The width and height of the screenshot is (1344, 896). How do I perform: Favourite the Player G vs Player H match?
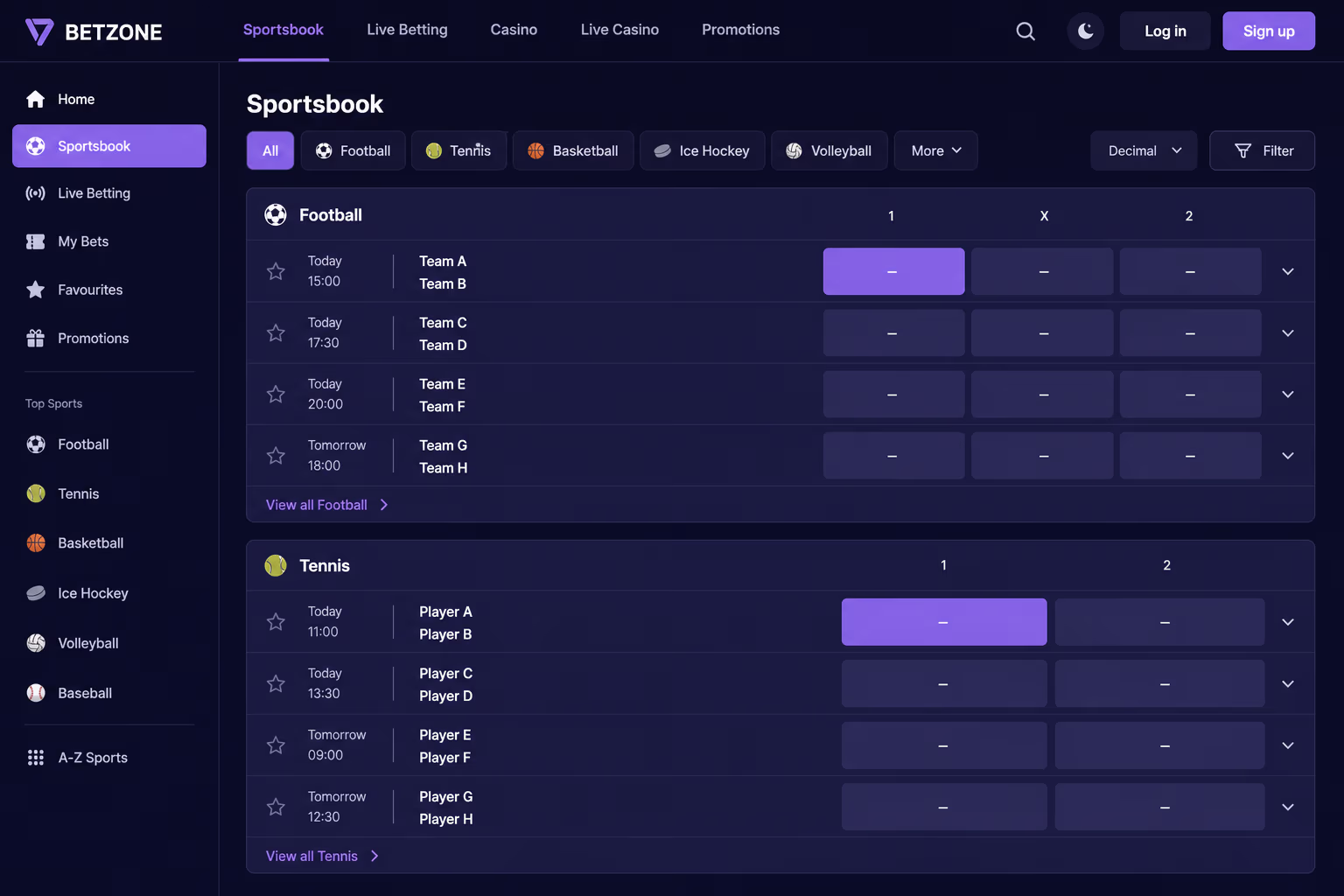coord(276,807)
